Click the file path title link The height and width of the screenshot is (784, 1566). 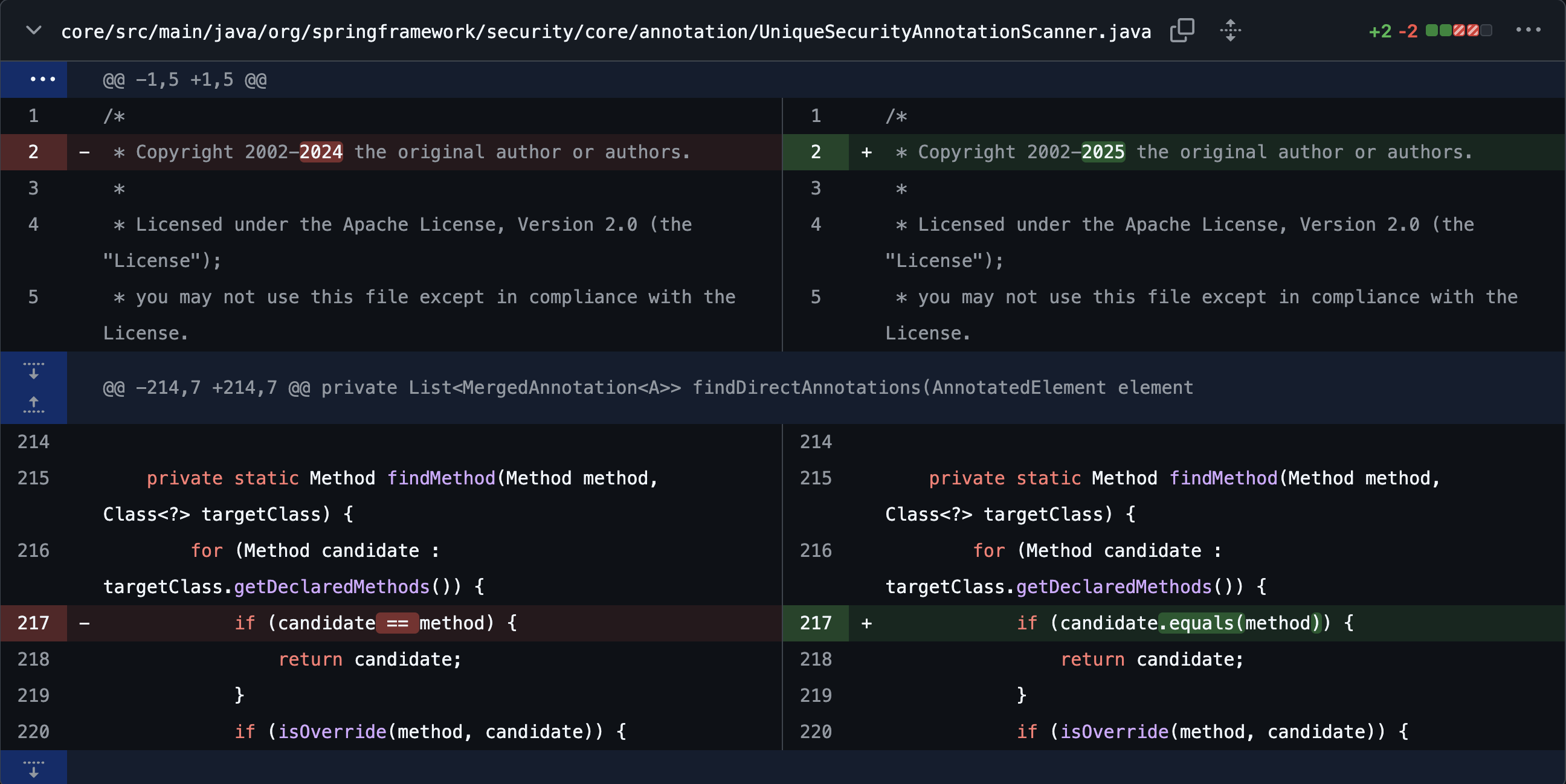(x=605, y=31)
